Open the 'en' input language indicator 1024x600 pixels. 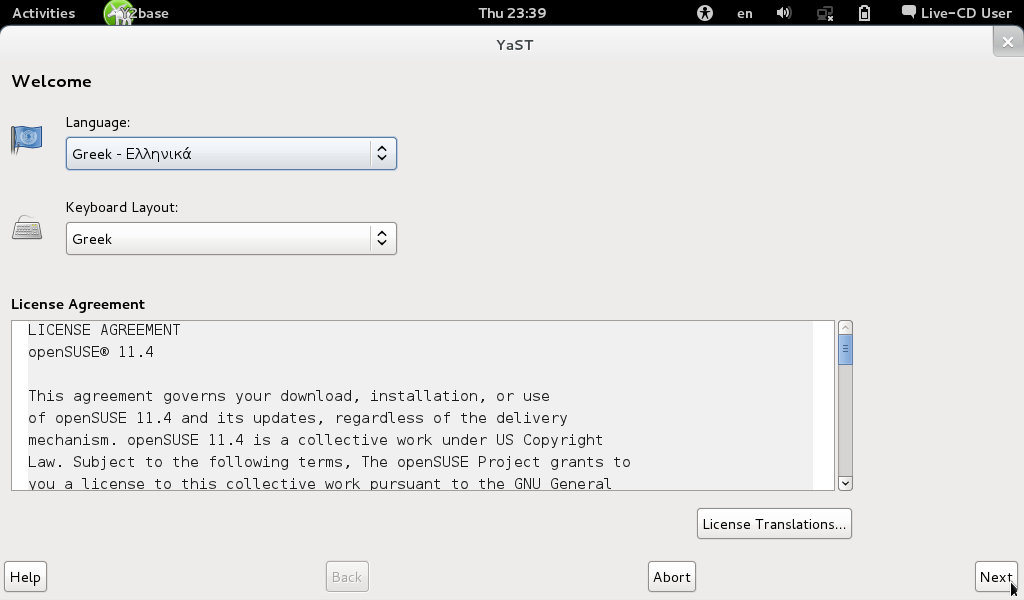tap(745, 13)
